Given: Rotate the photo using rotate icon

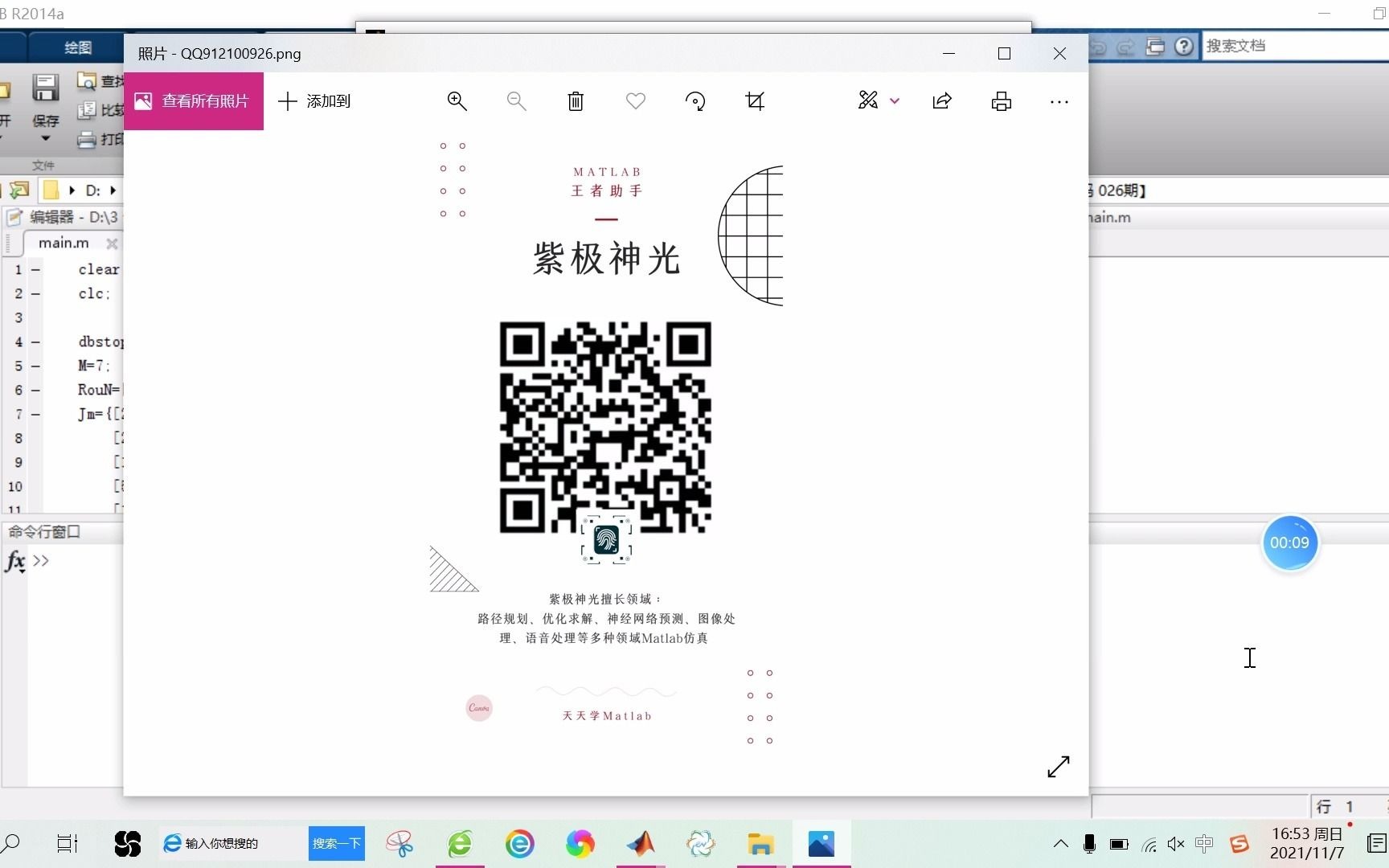Looking at the screenshot, I should (695, 101).
